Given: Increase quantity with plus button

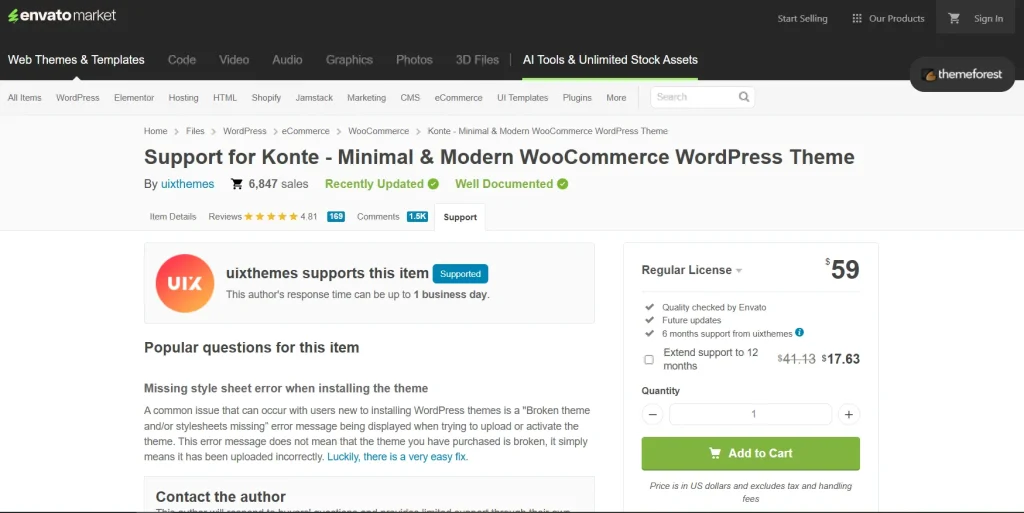Looking at the screenshot, I should 848,414.
